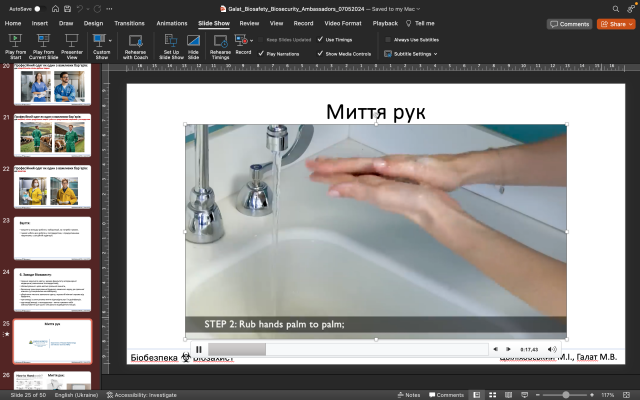The image size is (640, 400).
Task: Open Presenter View
Action: (x=72, y=42)
